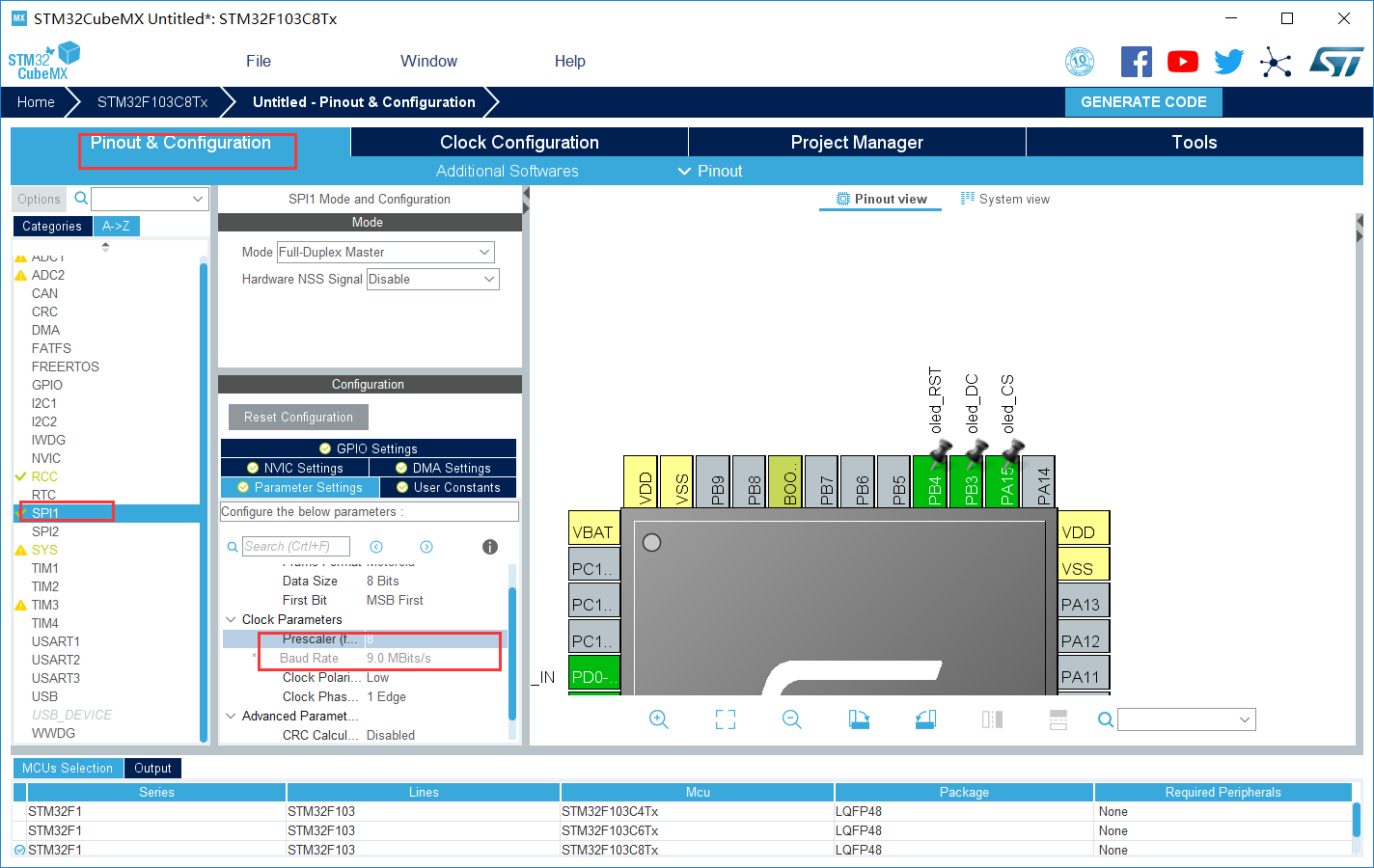The height and width of the screenshot is (868, 1374).
Task: Open the ST Facebook page icon
Action: 1137,62
